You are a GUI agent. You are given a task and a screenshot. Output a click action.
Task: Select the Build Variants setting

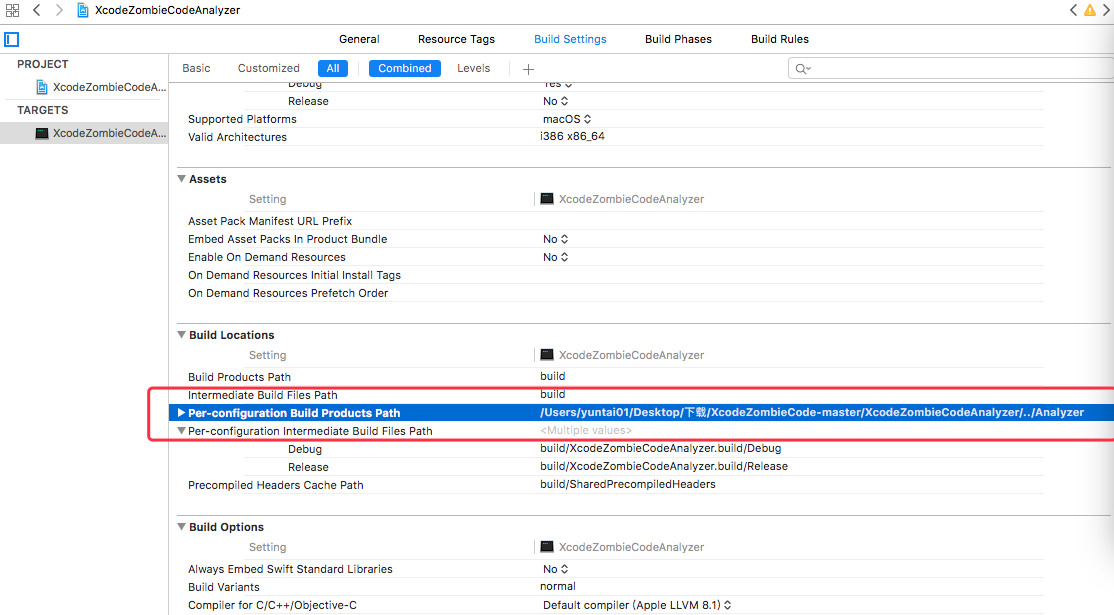[224, 587]
